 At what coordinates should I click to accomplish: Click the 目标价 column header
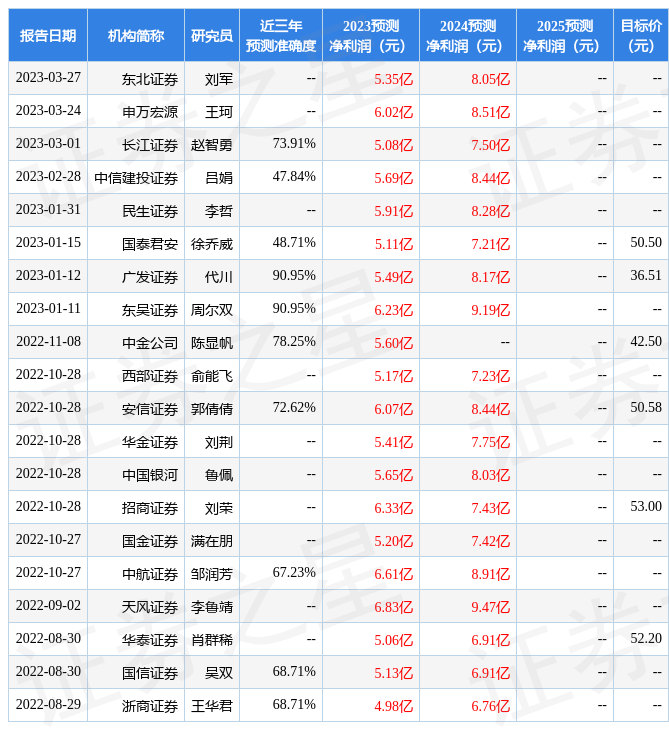tap(641, 35)
